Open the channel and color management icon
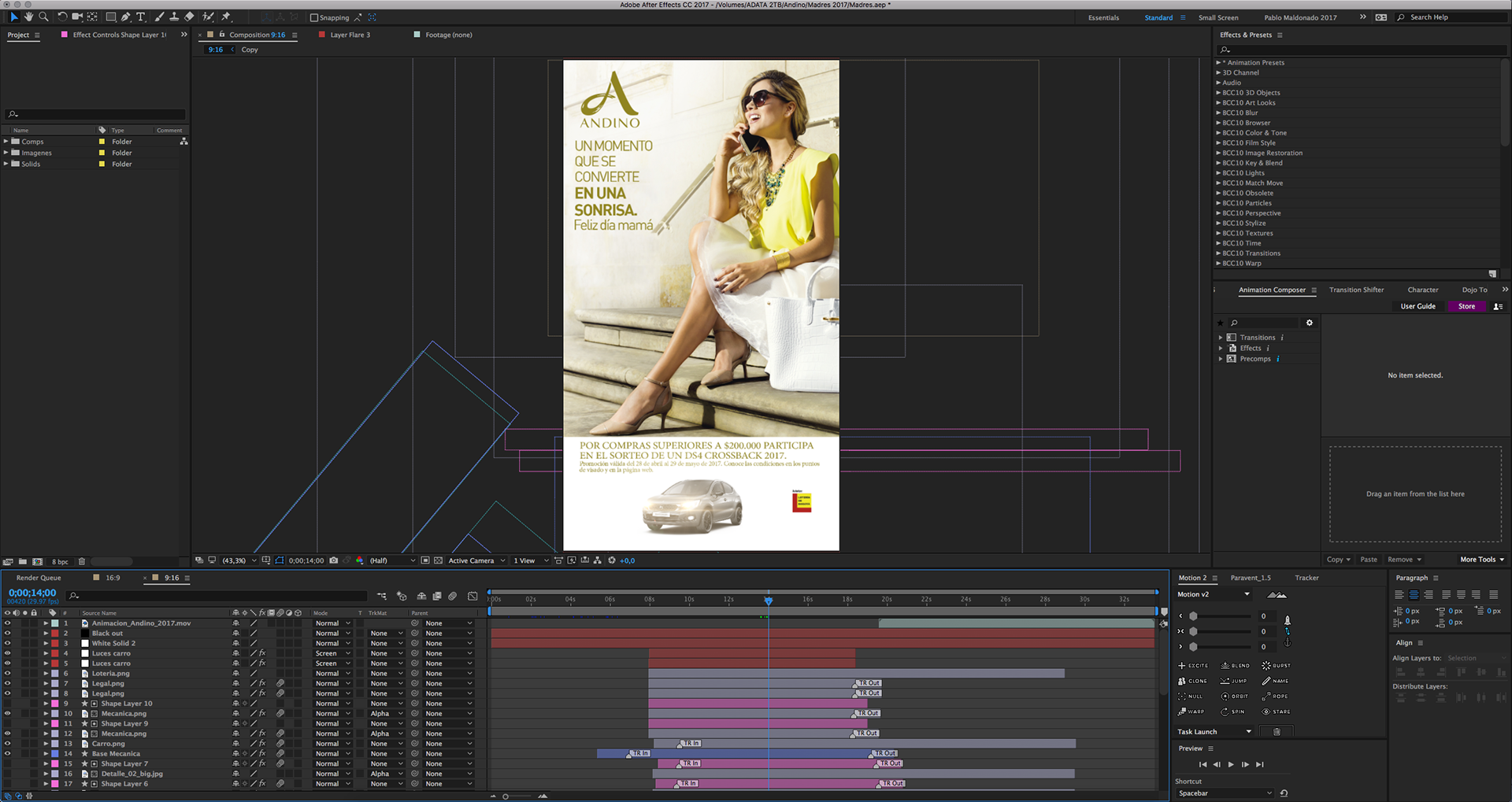Viewport: 1512px width, 802px height. [360, 560]
